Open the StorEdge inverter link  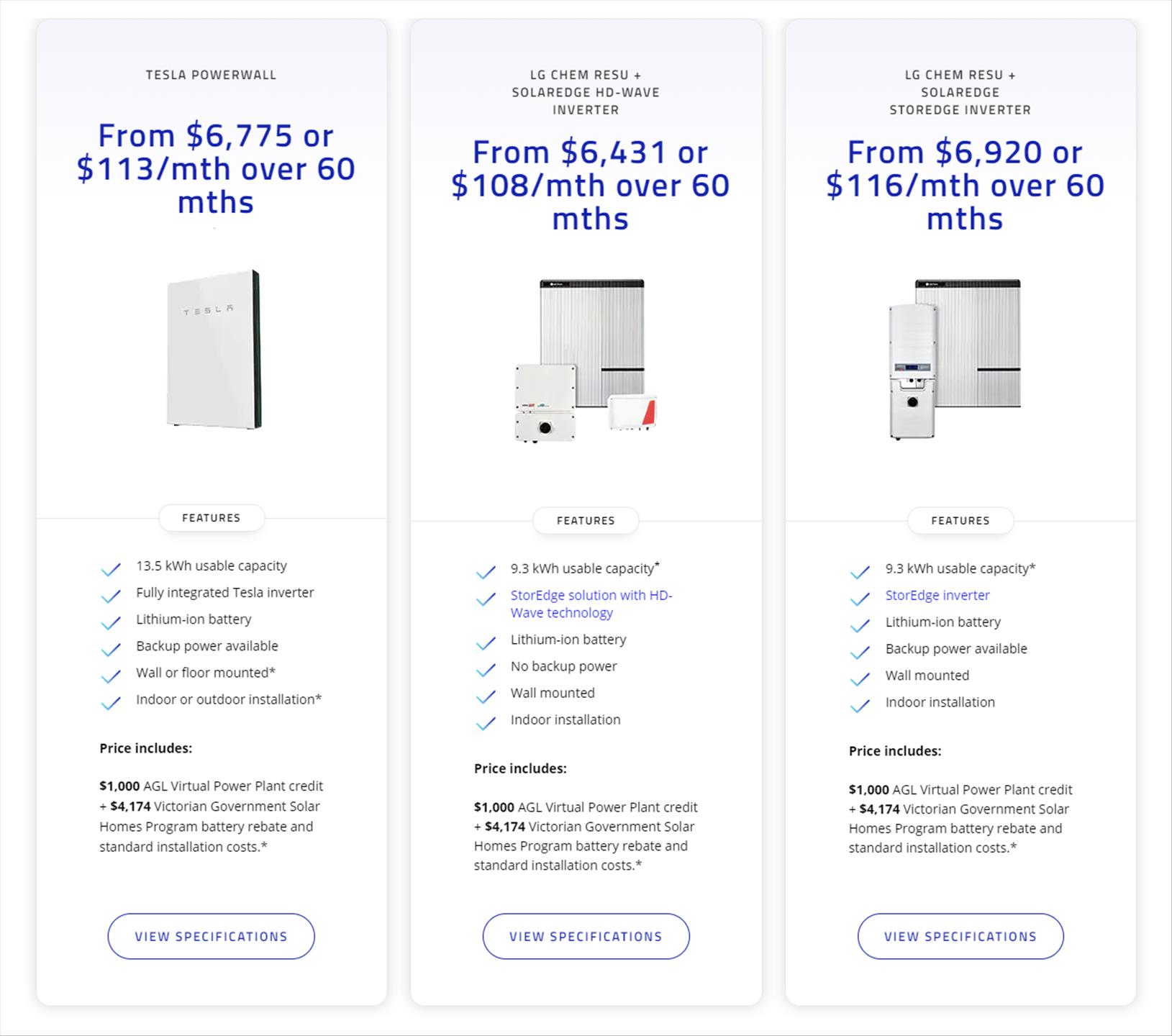(x=937, y=595)
